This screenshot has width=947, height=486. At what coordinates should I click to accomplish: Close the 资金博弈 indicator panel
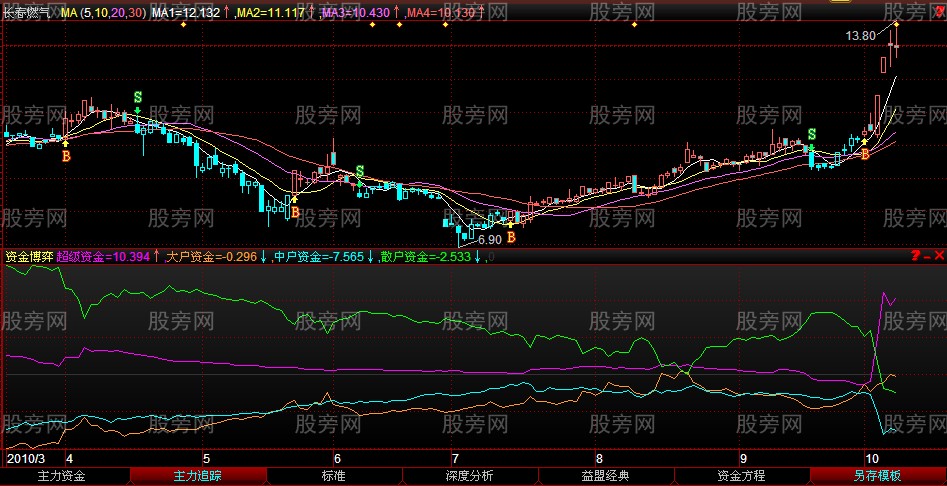pyautogui.click(x=939, y=256)
